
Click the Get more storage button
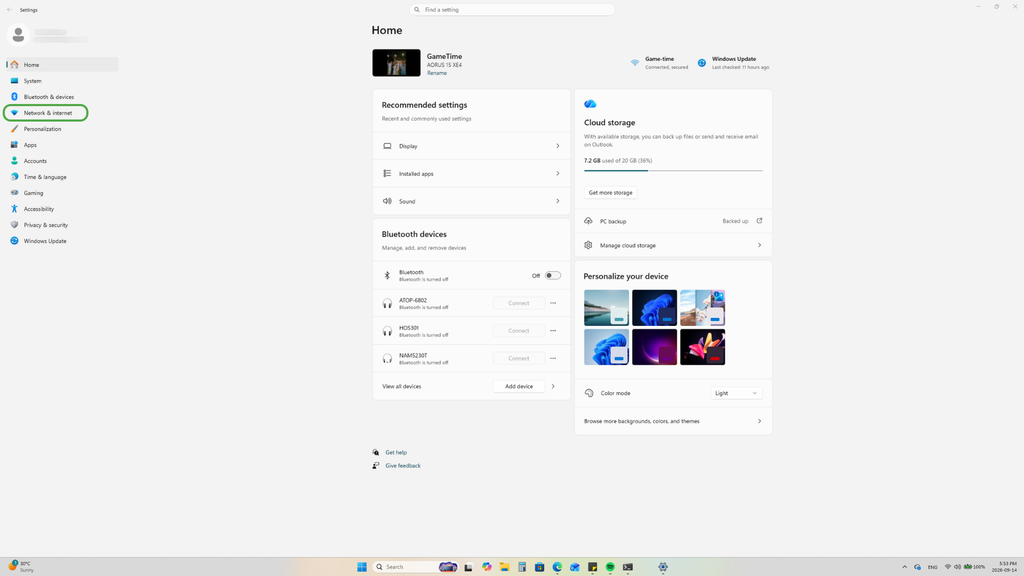(x=611, y=193)
